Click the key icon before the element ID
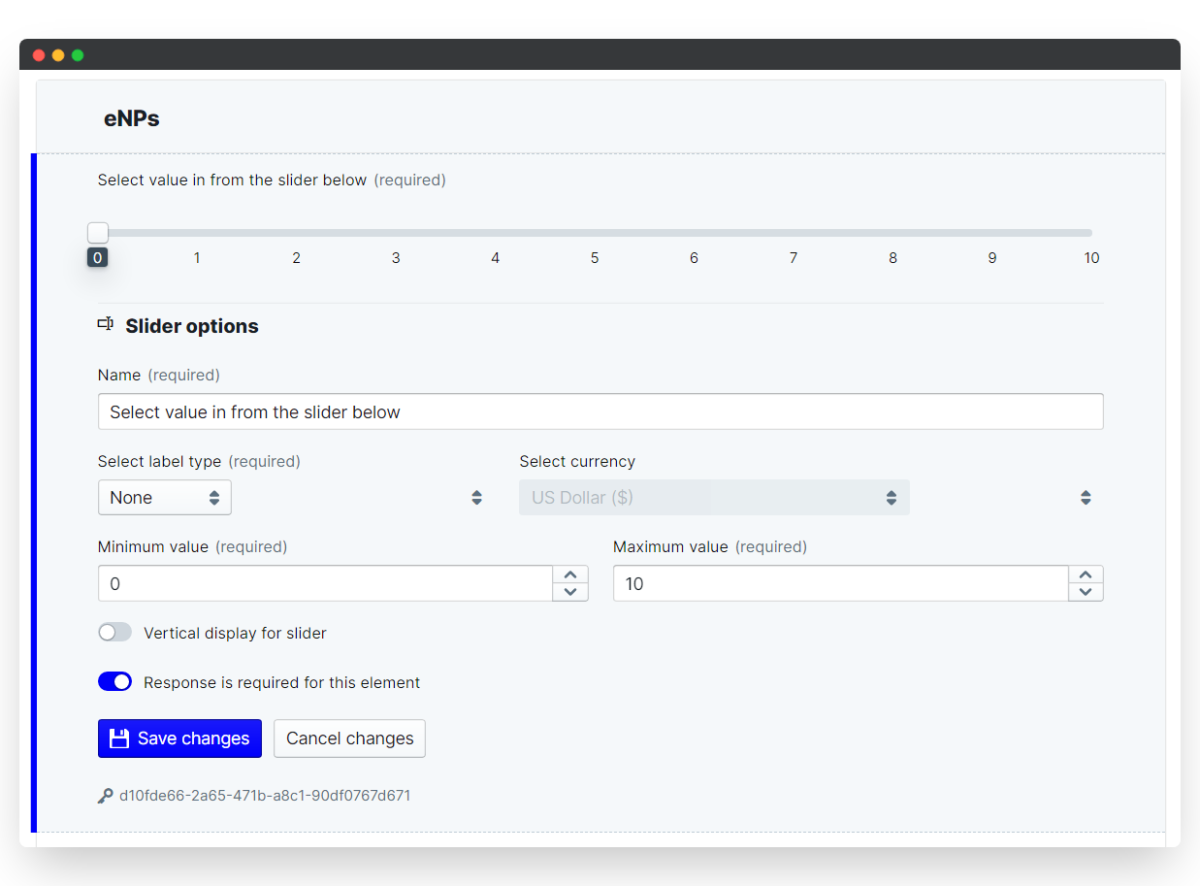The image size is (1200, 886). click(105, 796)
